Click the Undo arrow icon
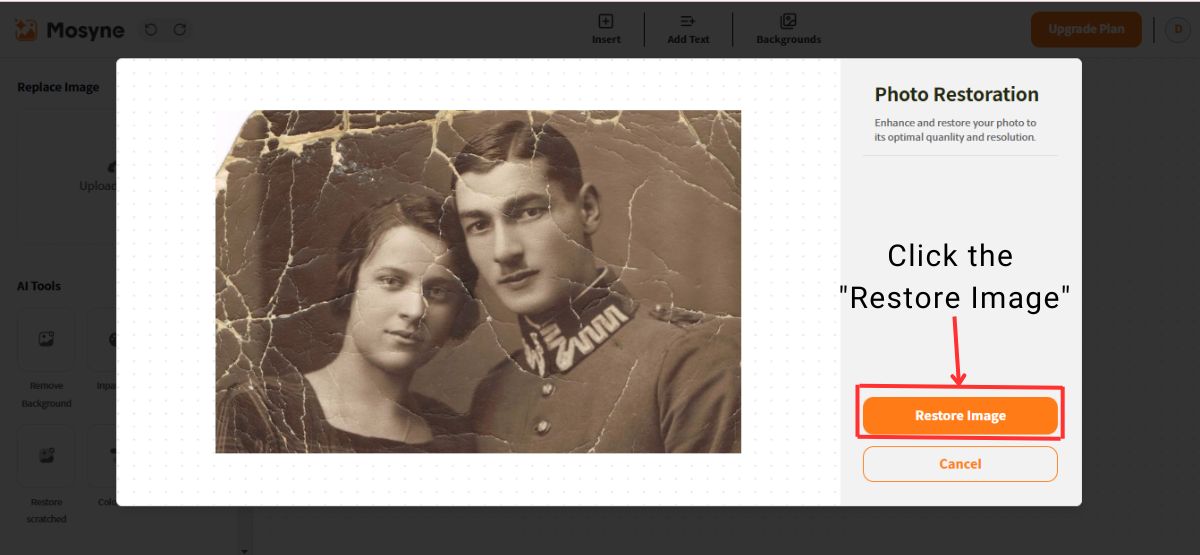This screenshot has width=1200, height=555. click(x=151, y=30)
